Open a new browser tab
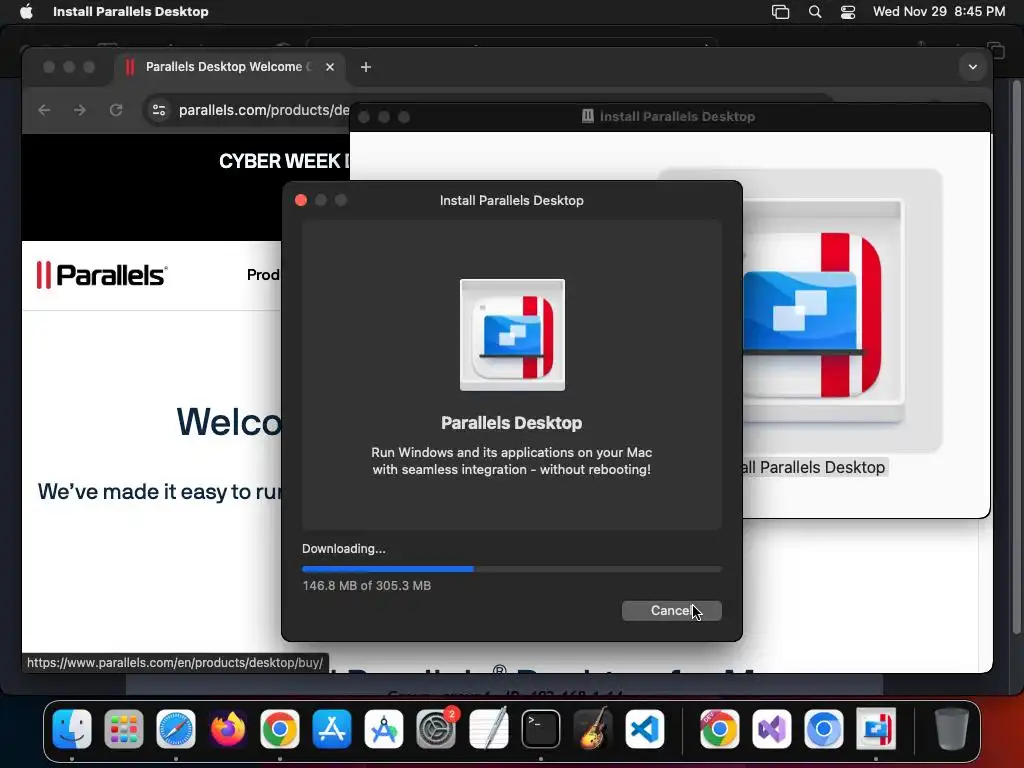The height and width of the screenshot is (768, 1024). coord(366,67)
